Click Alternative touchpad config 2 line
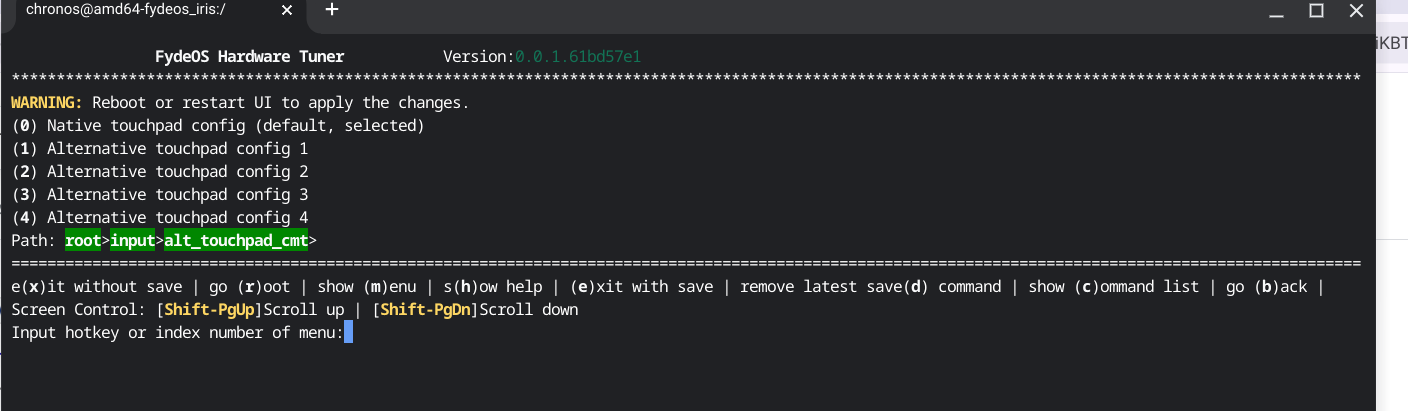The height and width of the screenshot is (411, 1408). (160, 171)
